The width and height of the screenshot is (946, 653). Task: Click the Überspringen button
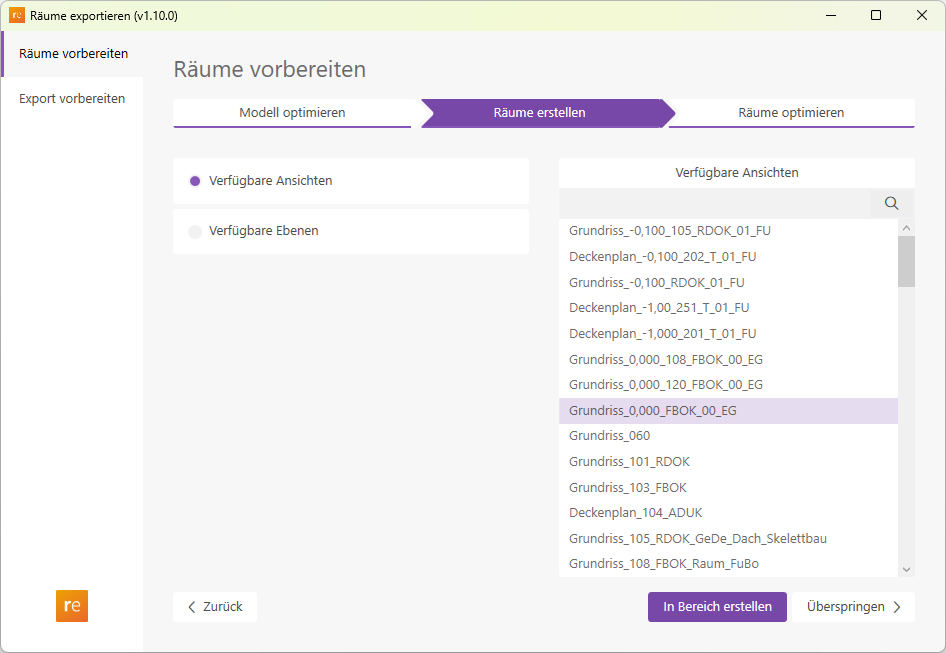(855, 606)
